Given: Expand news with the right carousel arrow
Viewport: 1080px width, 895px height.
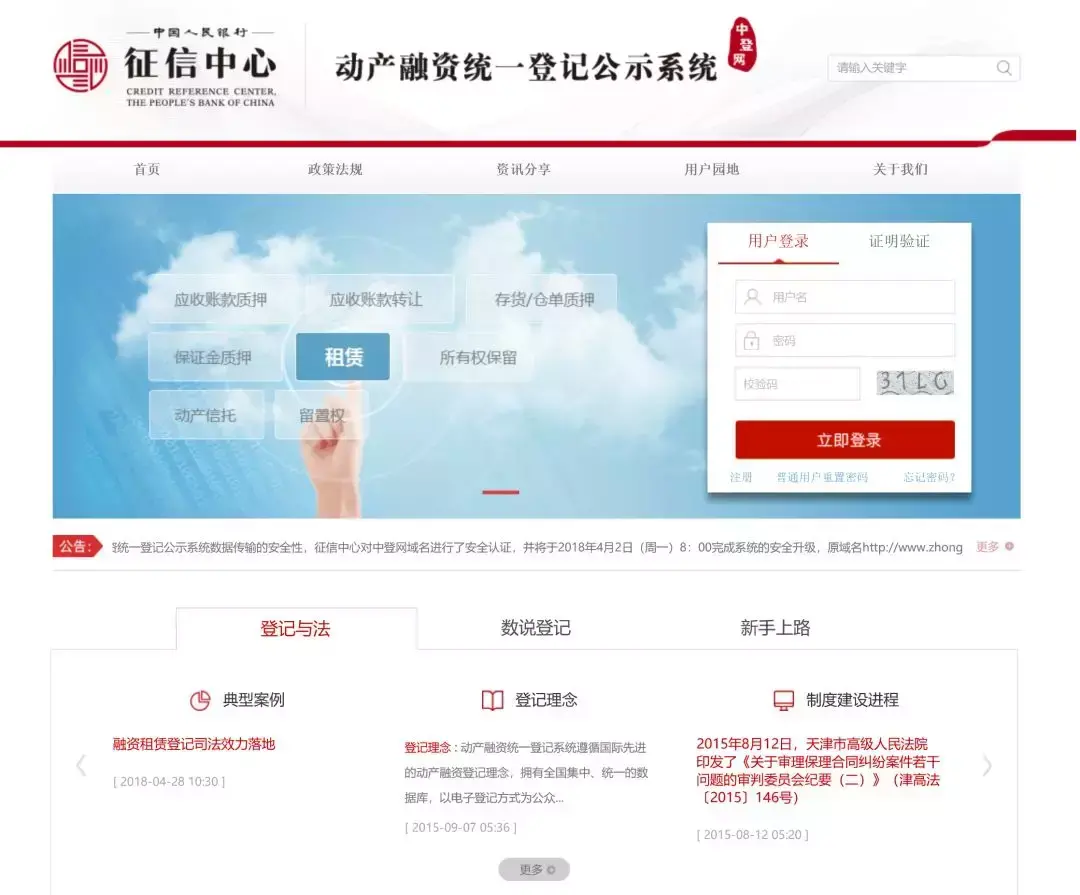Looking at the screenshot, I should pyautogui.click(x=988, y=765).
